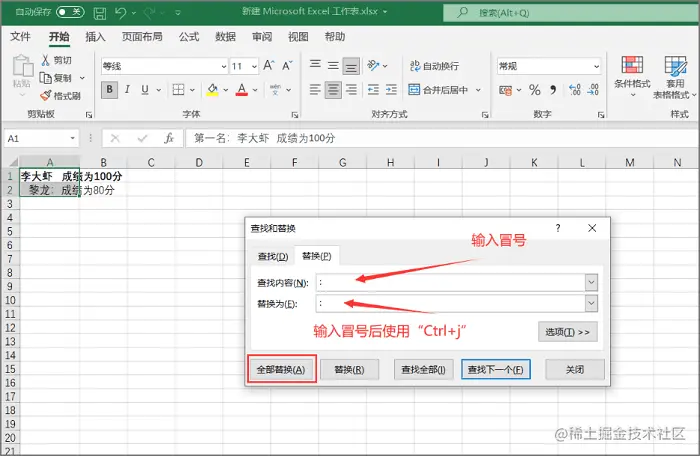The image size is (700, 456).
Task: Open the font name dropdown 等线
Action: coord(223,66)
